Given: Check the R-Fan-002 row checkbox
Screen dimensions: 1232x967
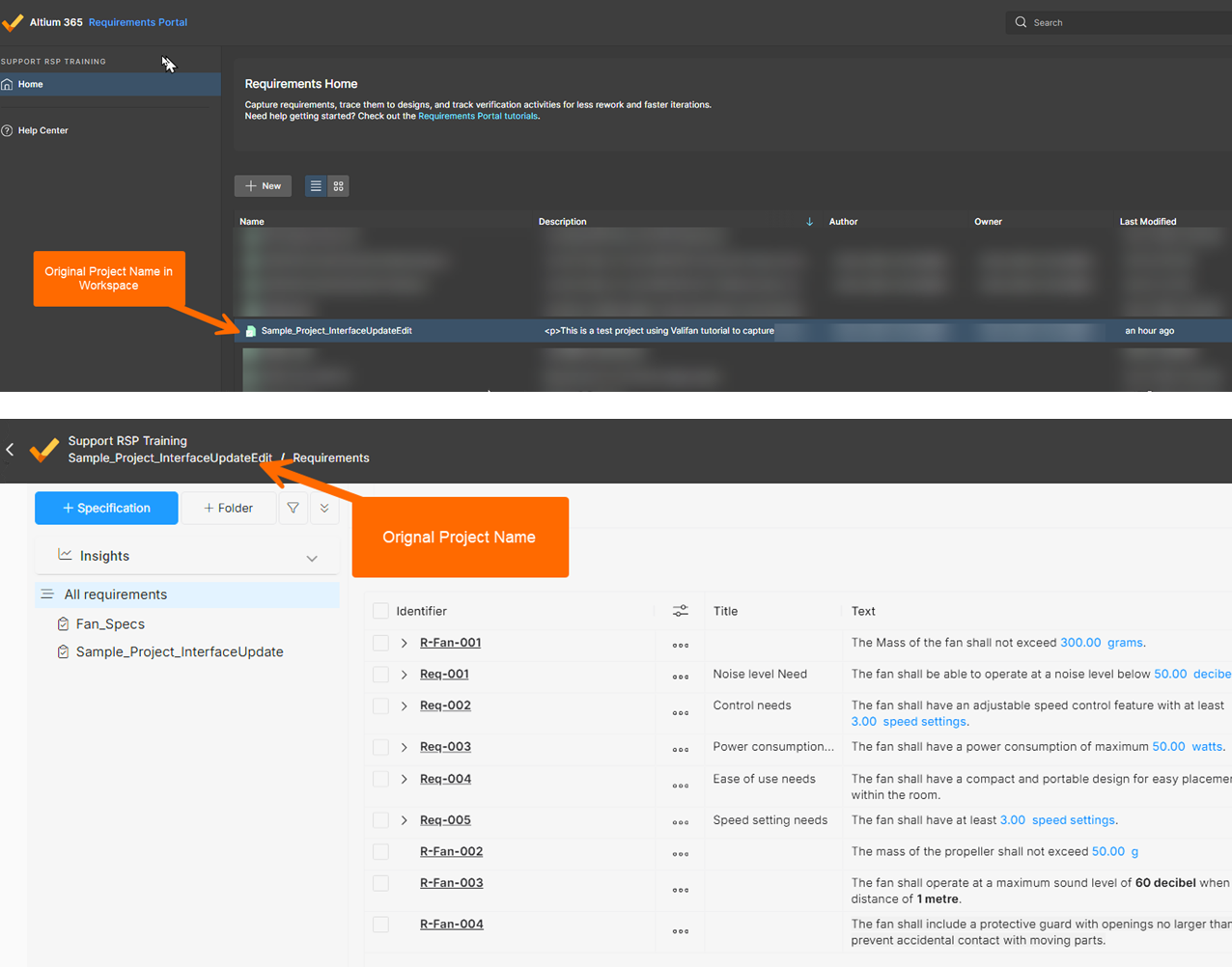Looking at the screenshot, I should [x=380, y=851].
